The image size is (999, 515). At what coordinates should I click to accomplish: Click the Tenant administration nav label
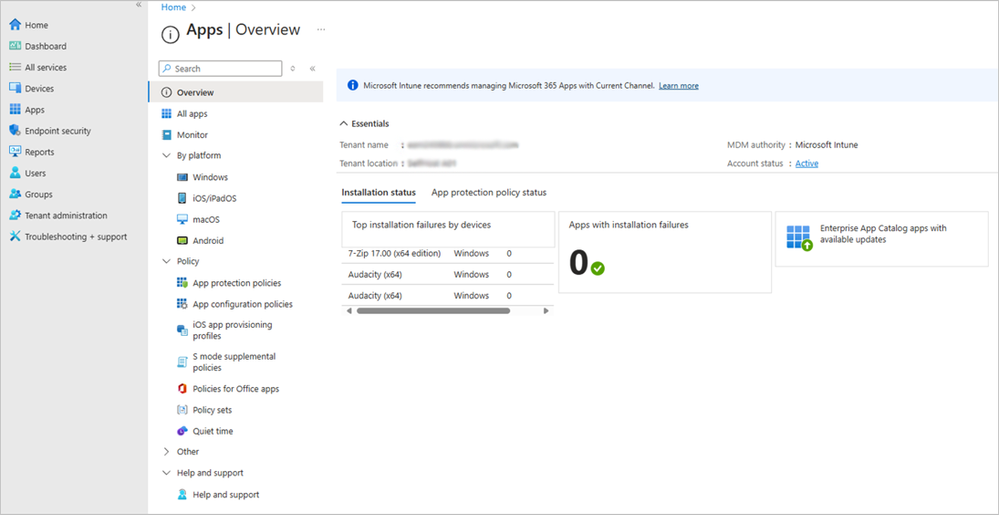(x=66, y=215)
